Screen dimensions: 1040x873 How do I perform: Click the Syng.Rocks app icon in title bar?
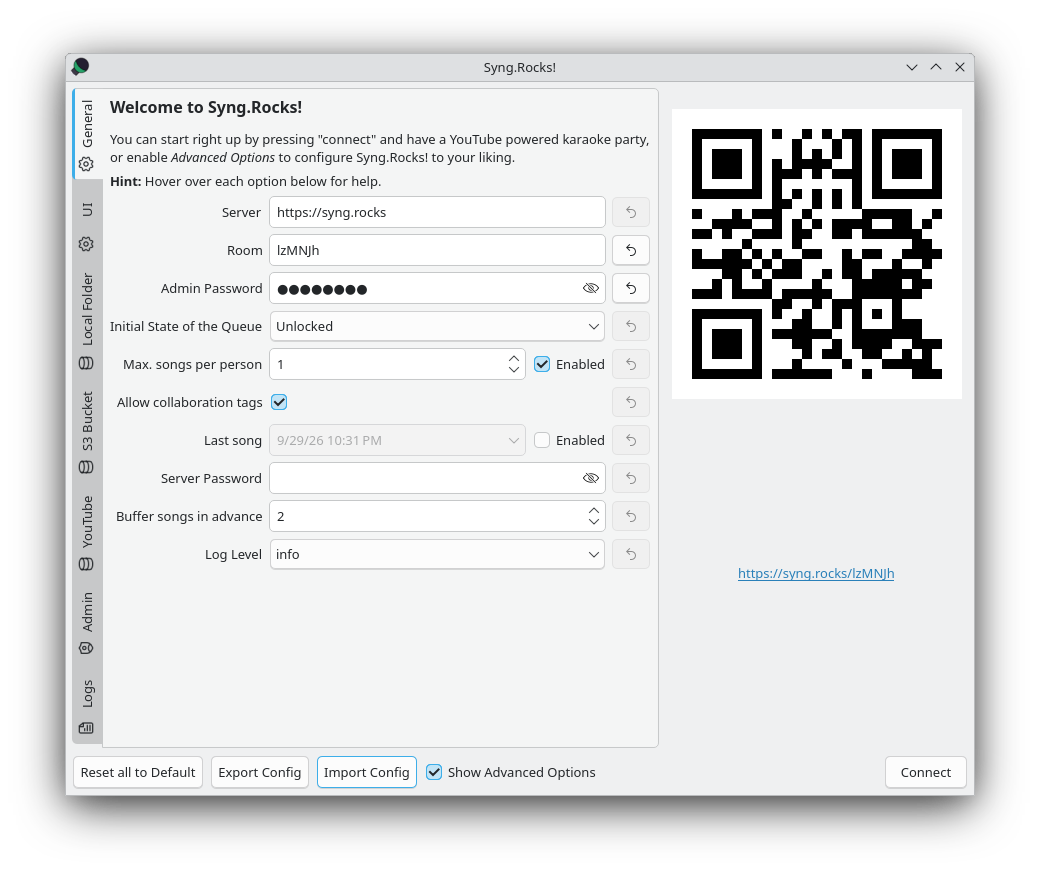(80, 67)
